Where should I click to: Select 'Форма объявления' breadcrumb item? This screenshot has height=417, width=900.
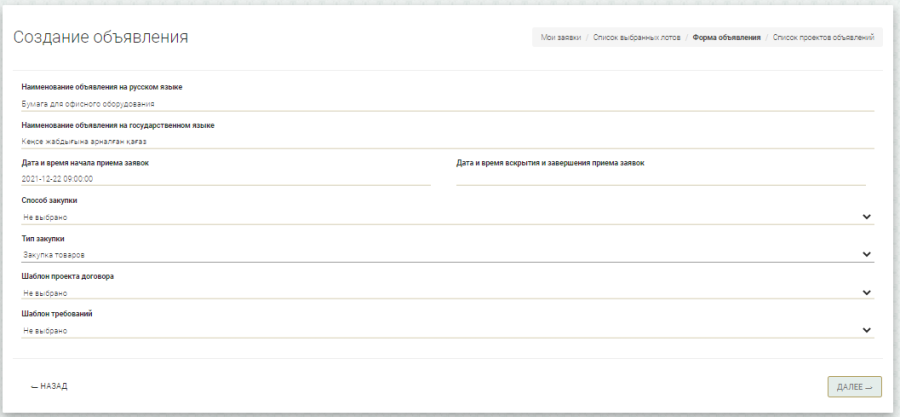point(726,37)
